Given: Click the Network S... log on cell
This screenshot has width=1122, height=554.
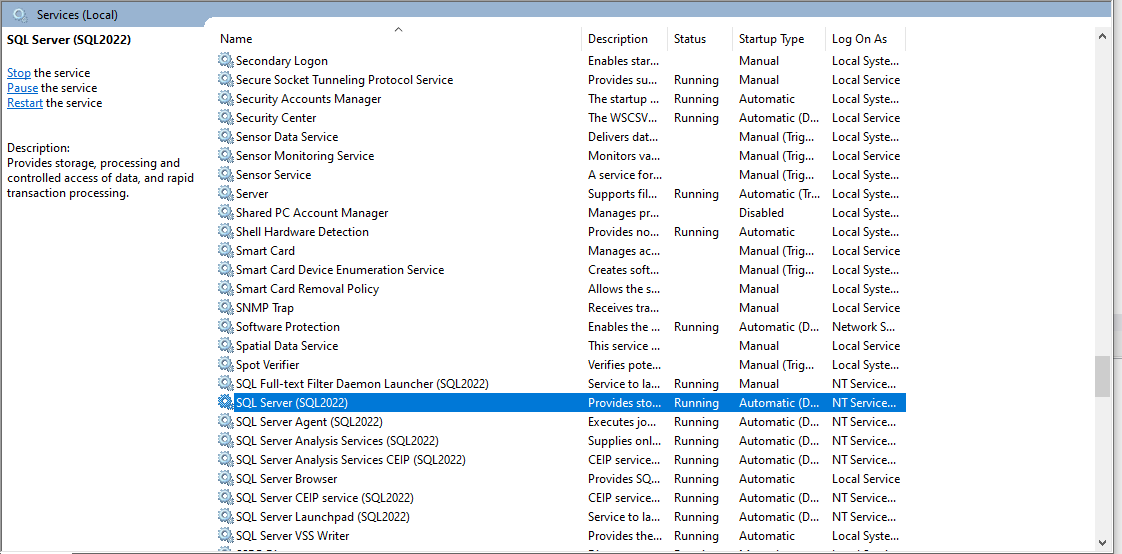Looking at the screenshot, I should [864, 326].
